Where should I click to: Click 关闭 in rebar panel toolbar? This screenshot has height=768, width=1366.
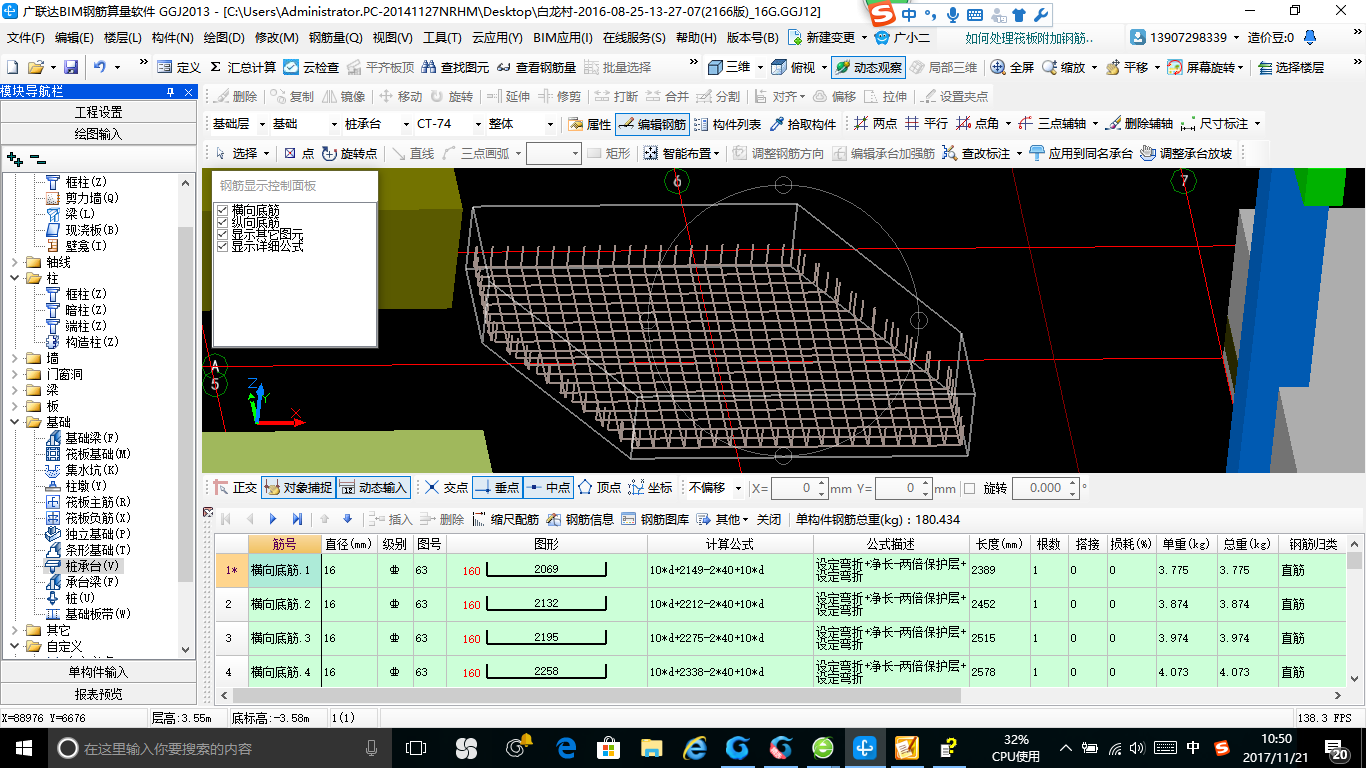768,519
